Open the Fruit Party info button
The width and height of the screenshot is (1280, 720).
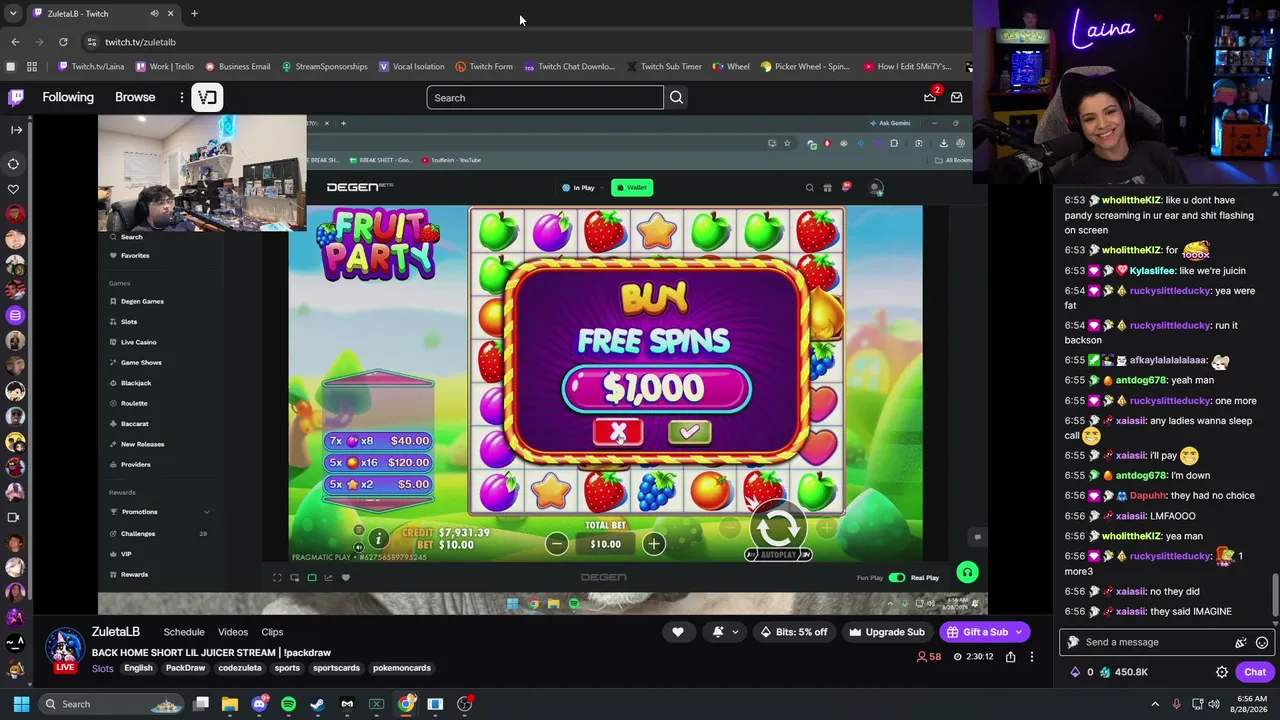(x=378, y=539)
